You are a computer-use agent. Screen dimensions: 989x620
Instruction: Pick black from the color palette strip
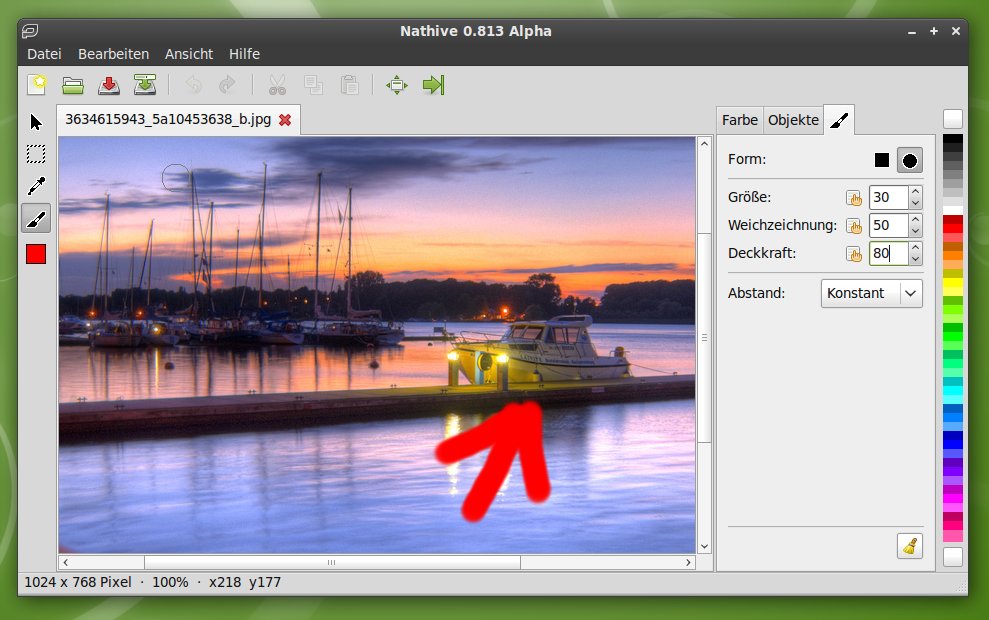[x=952, y=139]
